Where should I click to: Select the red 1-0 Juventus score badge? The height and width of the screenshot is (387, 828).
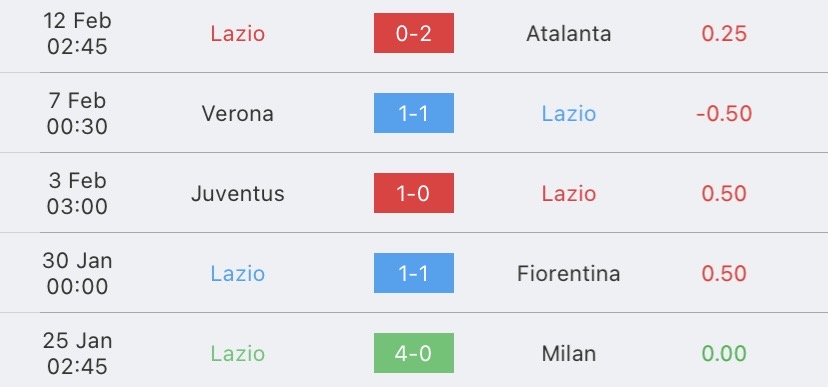pos(413,193)
